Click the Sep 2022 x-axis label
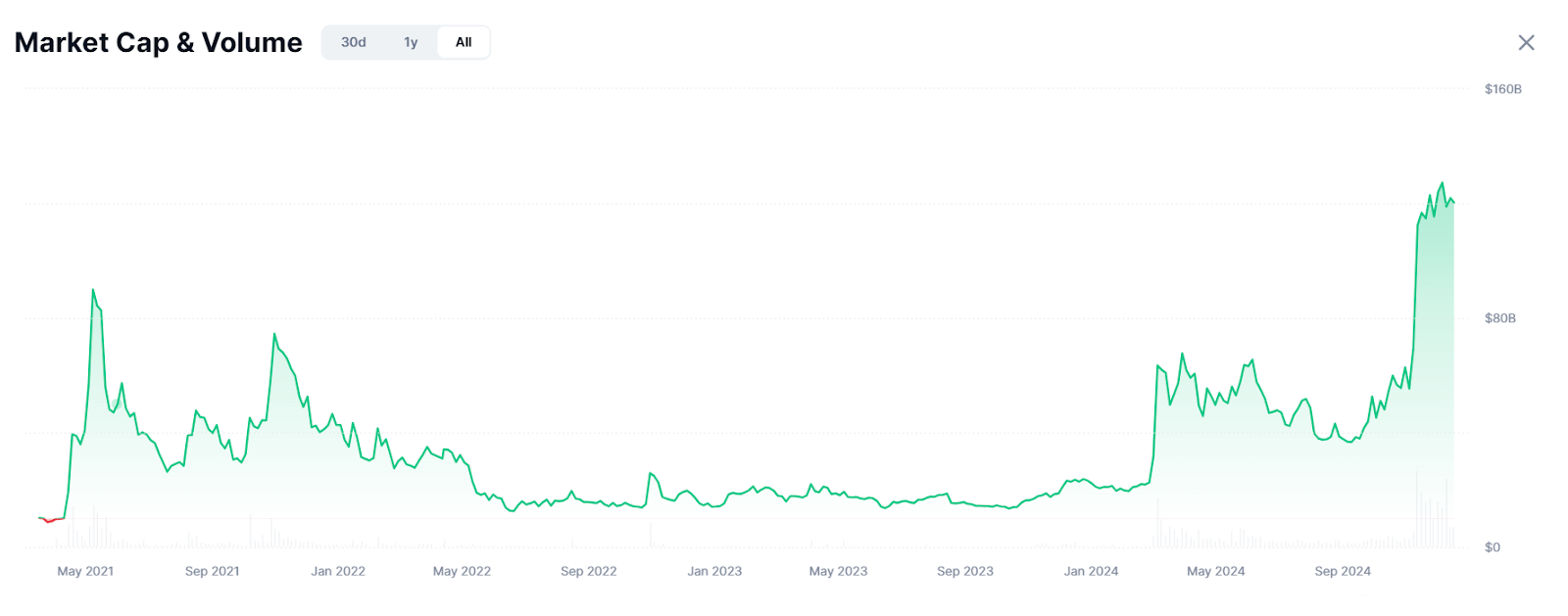Image resolution: width=1568 pixels, height=616 pixels. coord(588,571)
